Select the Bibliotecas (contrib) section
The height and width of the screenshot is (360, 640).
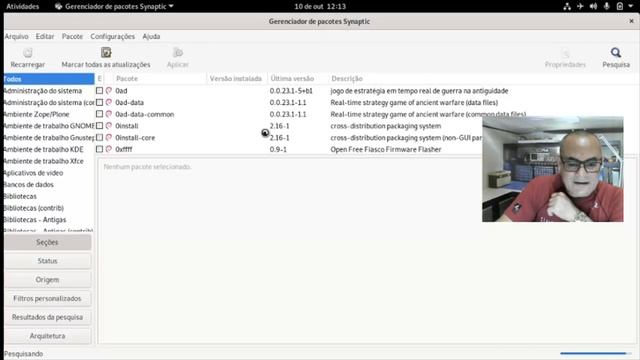[49, 208]
